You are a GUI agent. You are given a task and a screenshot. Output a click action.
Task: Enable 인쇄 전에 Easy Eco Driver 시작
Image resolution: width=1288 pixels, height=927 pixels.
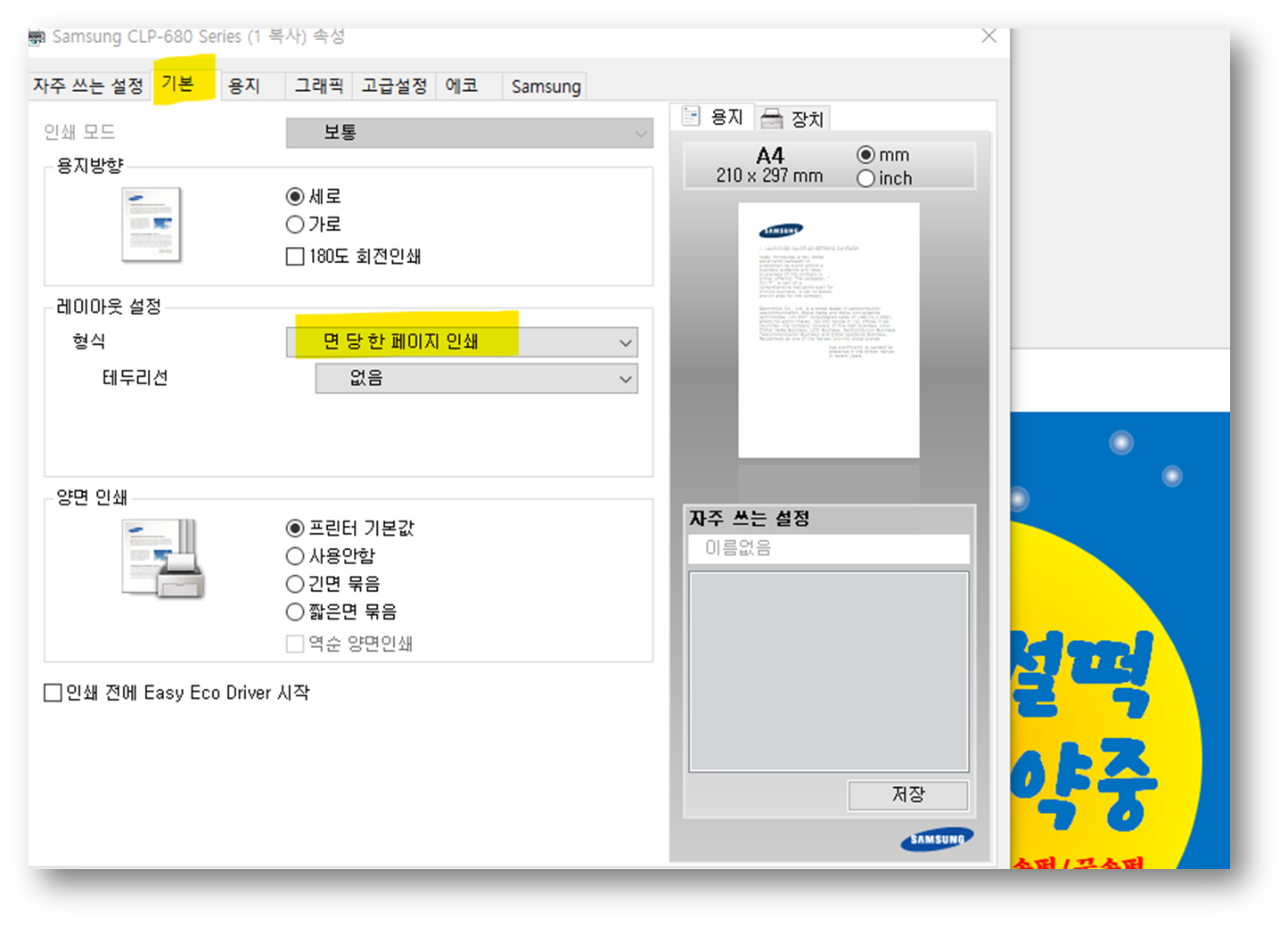177,693
